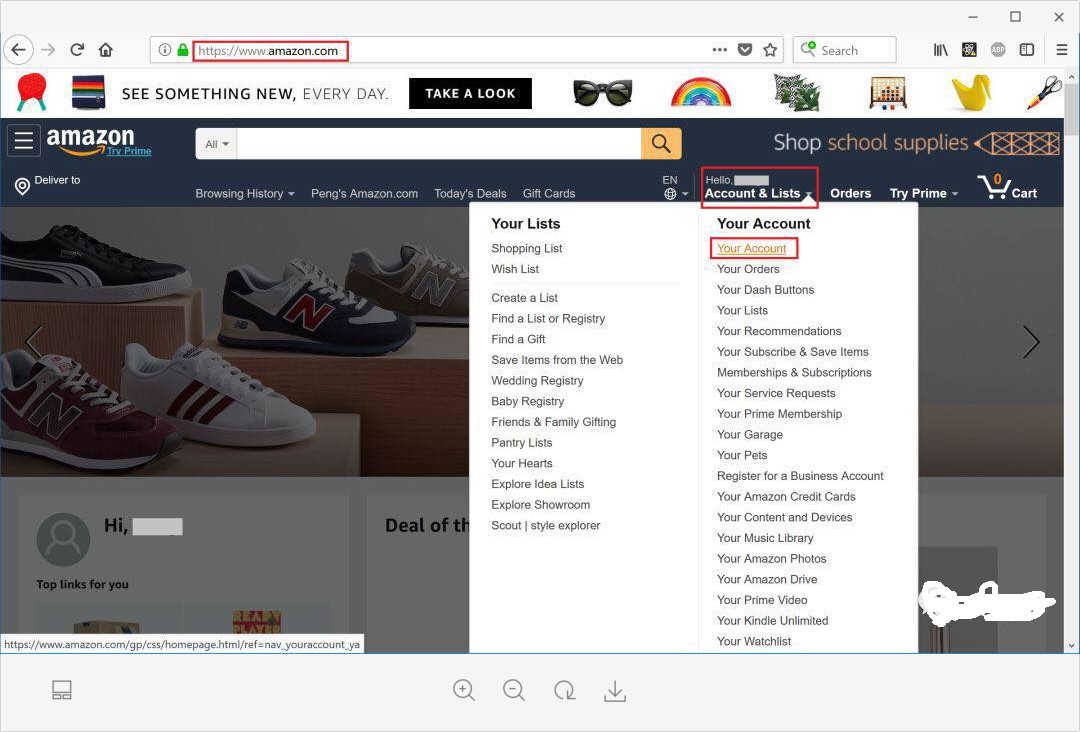Open Peng's Amazon.com link
The image size is (1080, 732).
coord(364,194)
